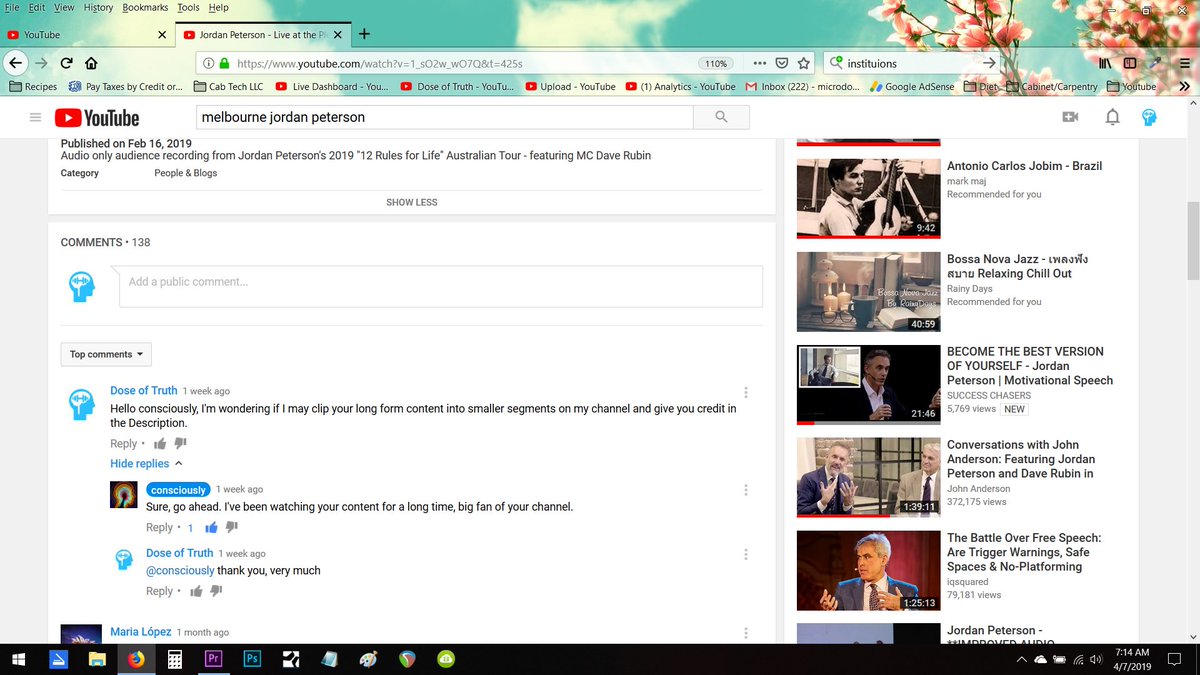This screenshot has width=1200, height=675.
Task: Open consciously channel badge link
Action: pos(178,490)
